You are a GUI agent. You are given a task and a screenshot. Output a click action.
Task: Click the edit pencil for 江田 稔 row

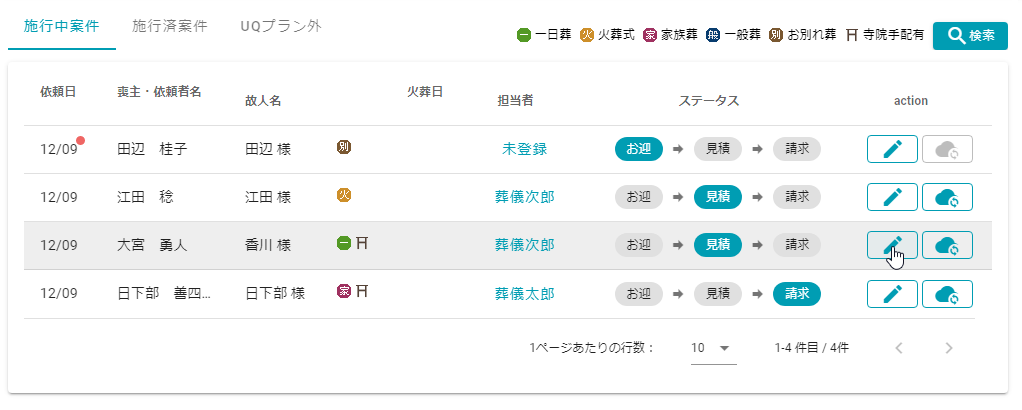[x=892, y=197]
